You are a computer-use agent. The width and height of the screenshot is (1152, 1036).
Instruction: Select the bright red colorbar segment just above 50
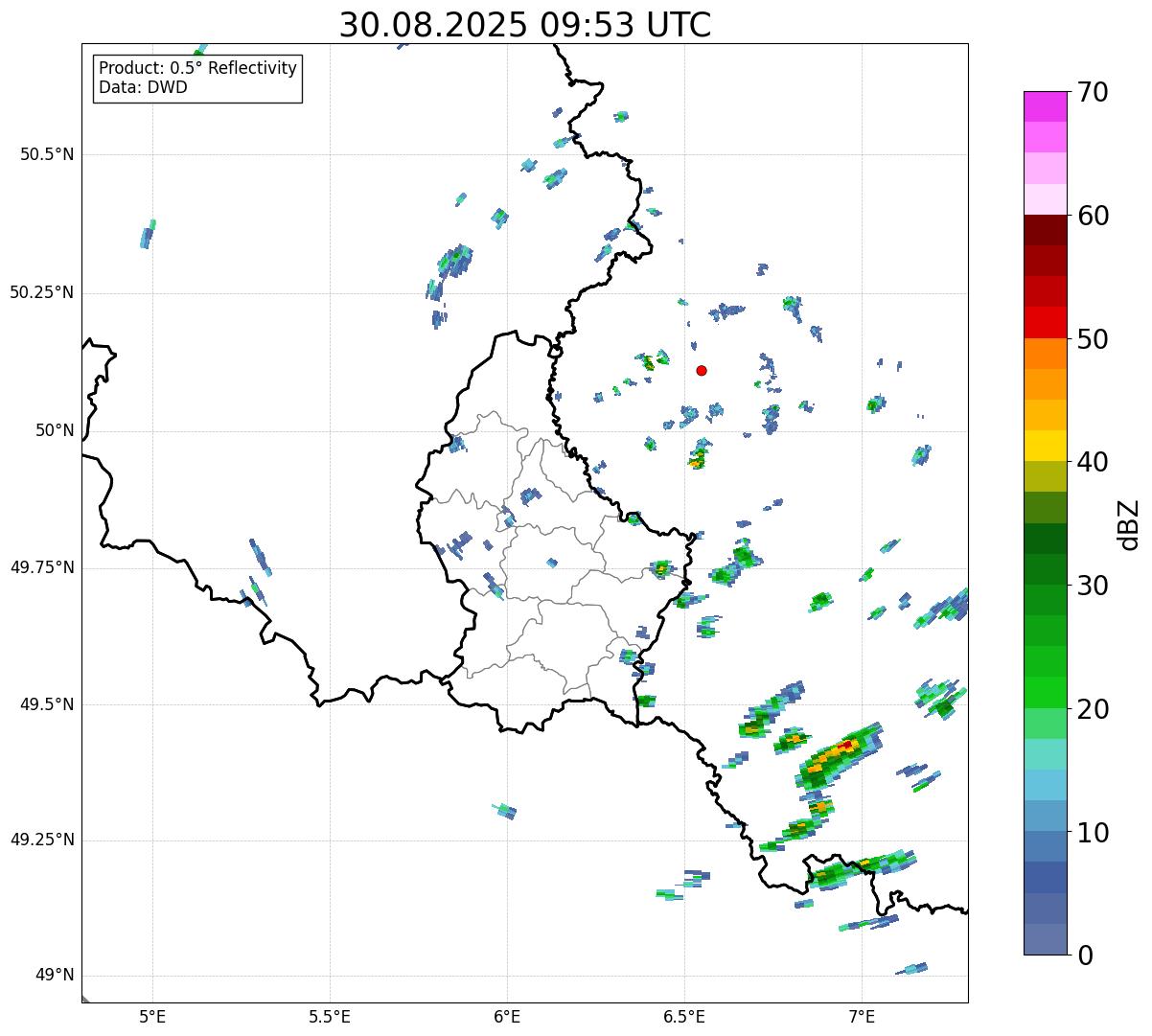point(1051,322)
